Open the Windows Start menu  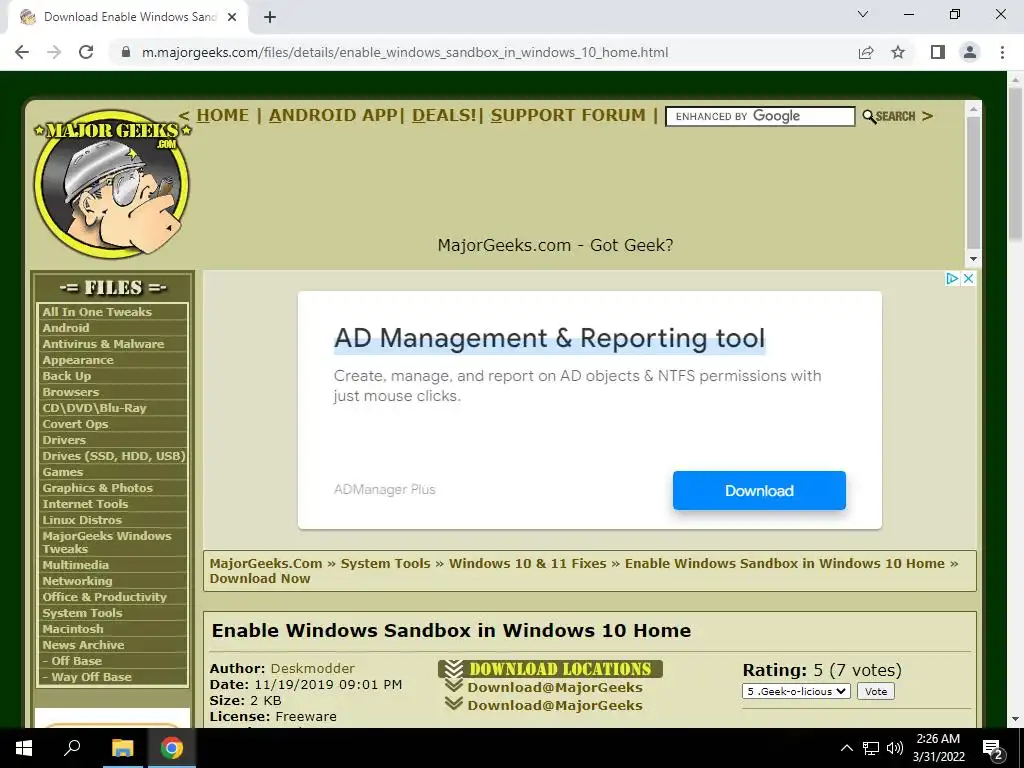pos(24,748)
